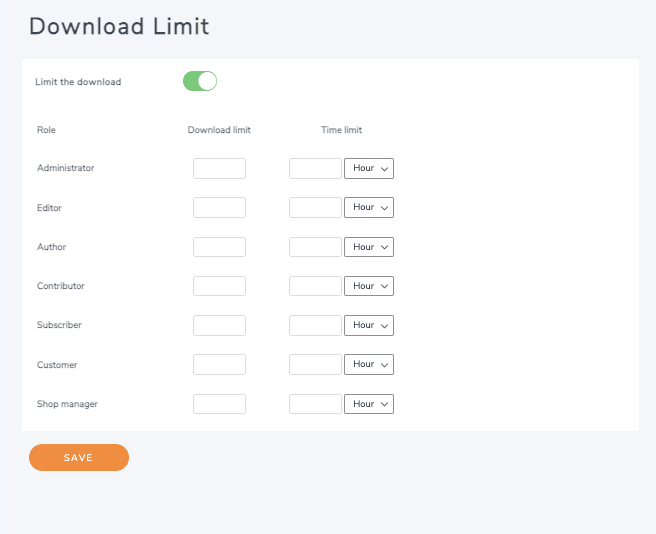Open Shop manager time unit dropdown
This screenshot has width=656, height=534.
[369, 404]
